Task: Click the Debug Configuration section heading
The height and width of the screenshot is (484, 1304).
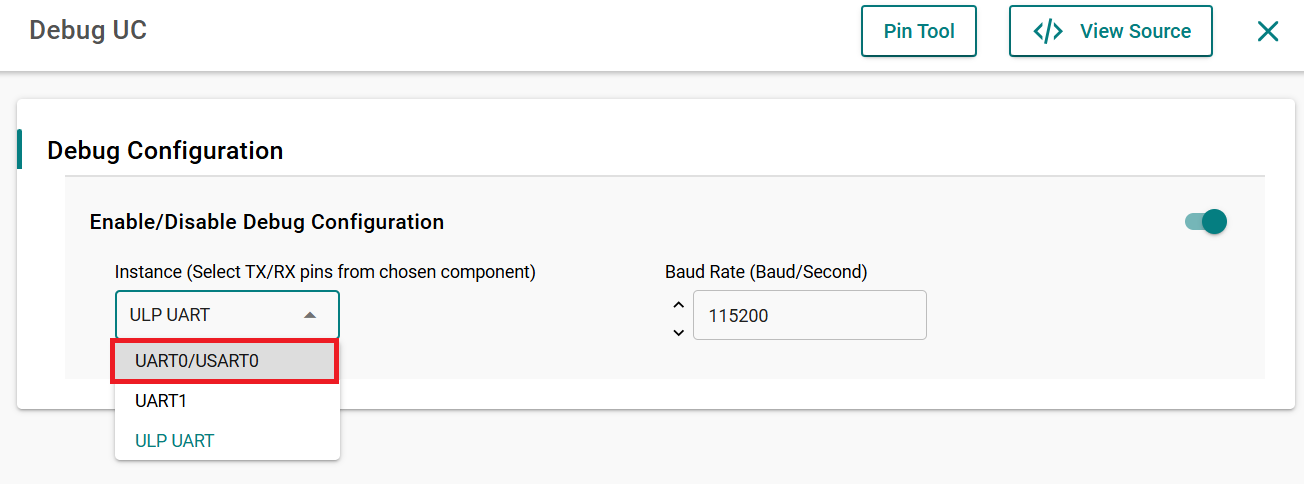Action: tap(165, 151)
